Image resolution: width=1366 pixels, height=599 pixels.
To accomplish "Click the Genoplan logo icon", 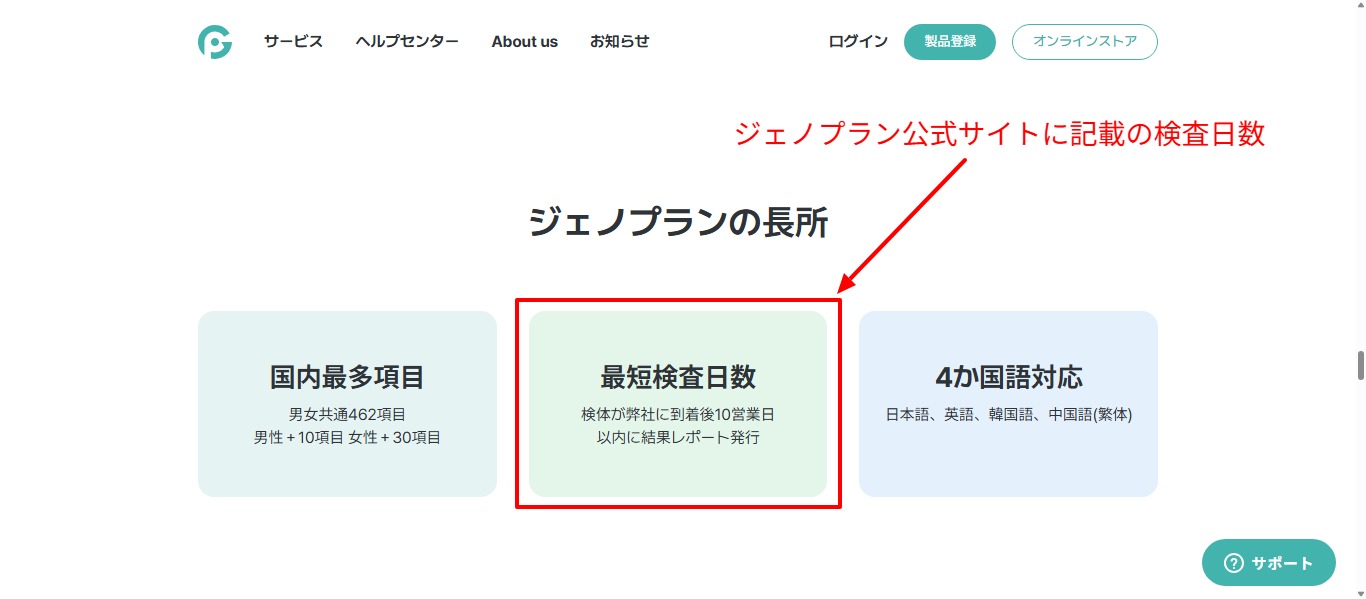I will click(215, 42).
